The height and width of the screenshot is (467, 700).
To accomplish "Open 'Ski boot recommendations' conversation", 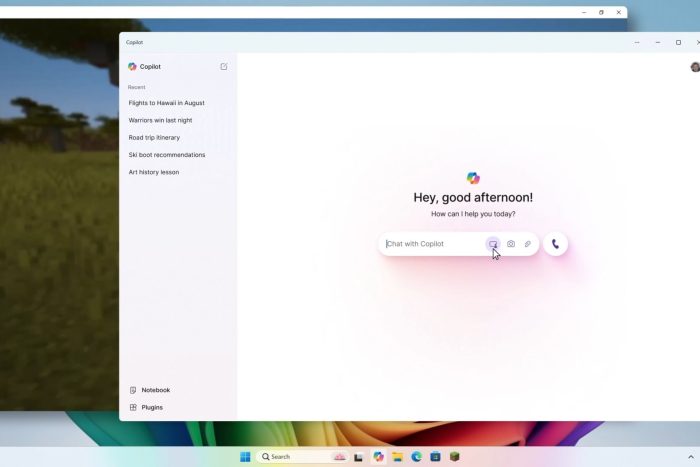I will [167, 154].
